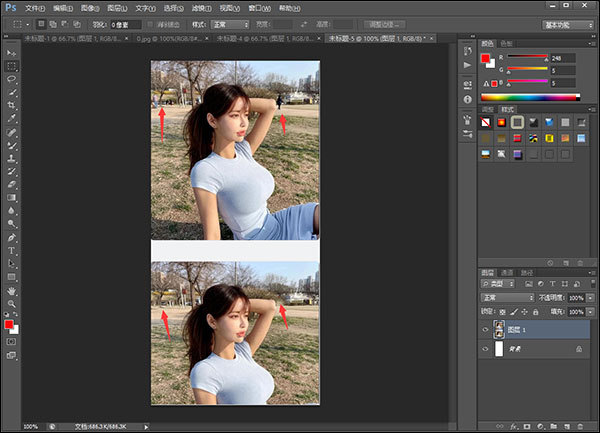
Task: Select the Rectangular Marquee tool
Action: tap(12, 64)
